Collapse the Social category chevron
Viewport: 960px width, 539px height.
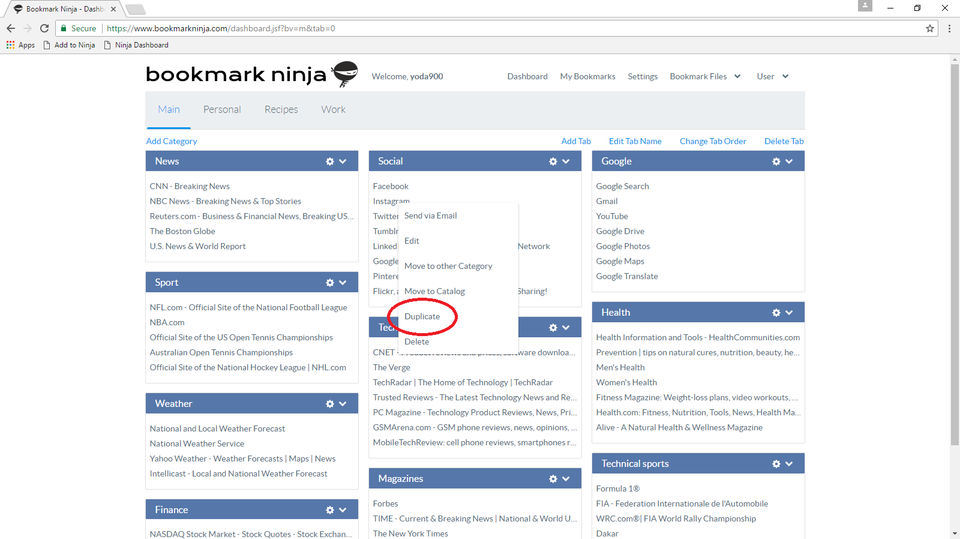[x=566, y=162]
